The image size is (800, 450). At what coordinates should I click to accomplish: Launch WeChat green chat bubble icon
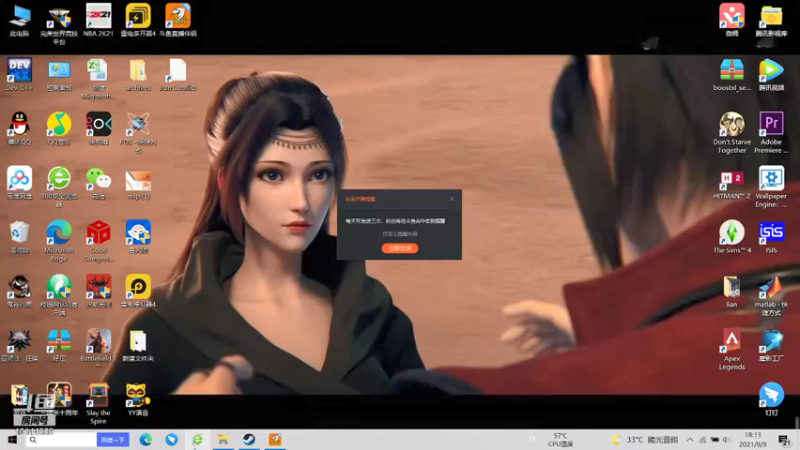(x=98, y=183)
